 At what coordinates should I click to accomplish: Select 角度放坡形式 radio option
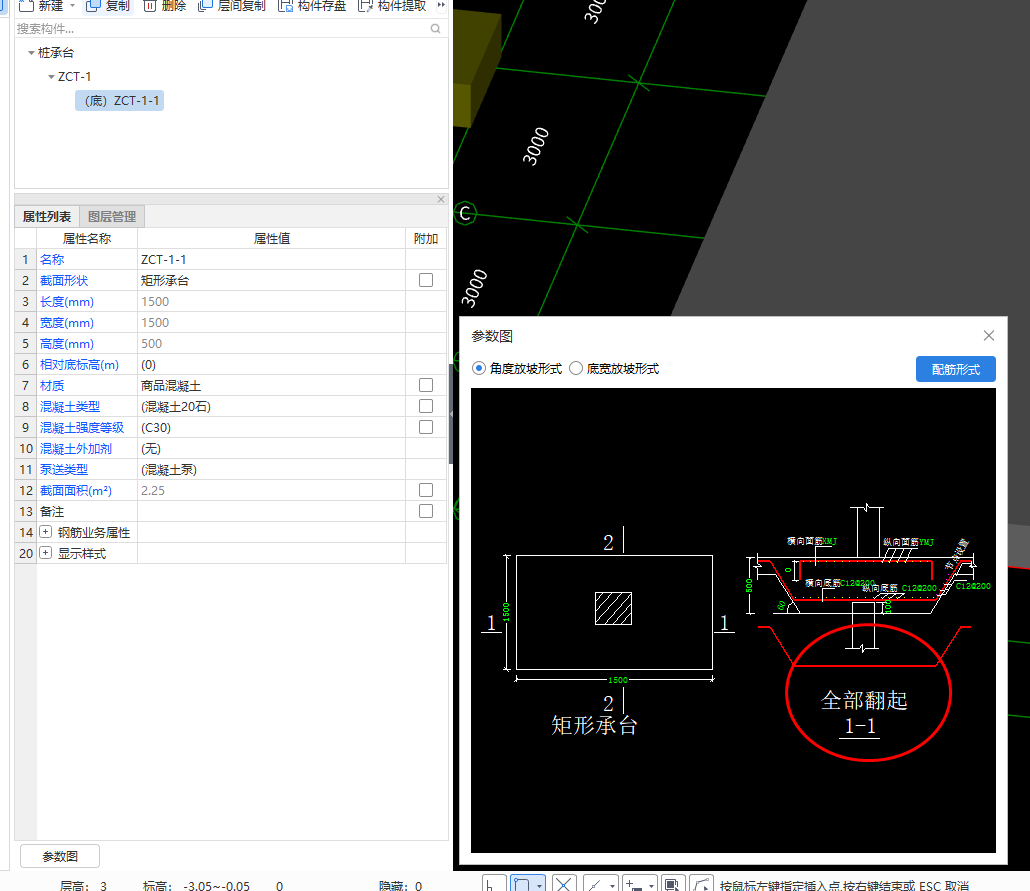(x=479, y=369)
